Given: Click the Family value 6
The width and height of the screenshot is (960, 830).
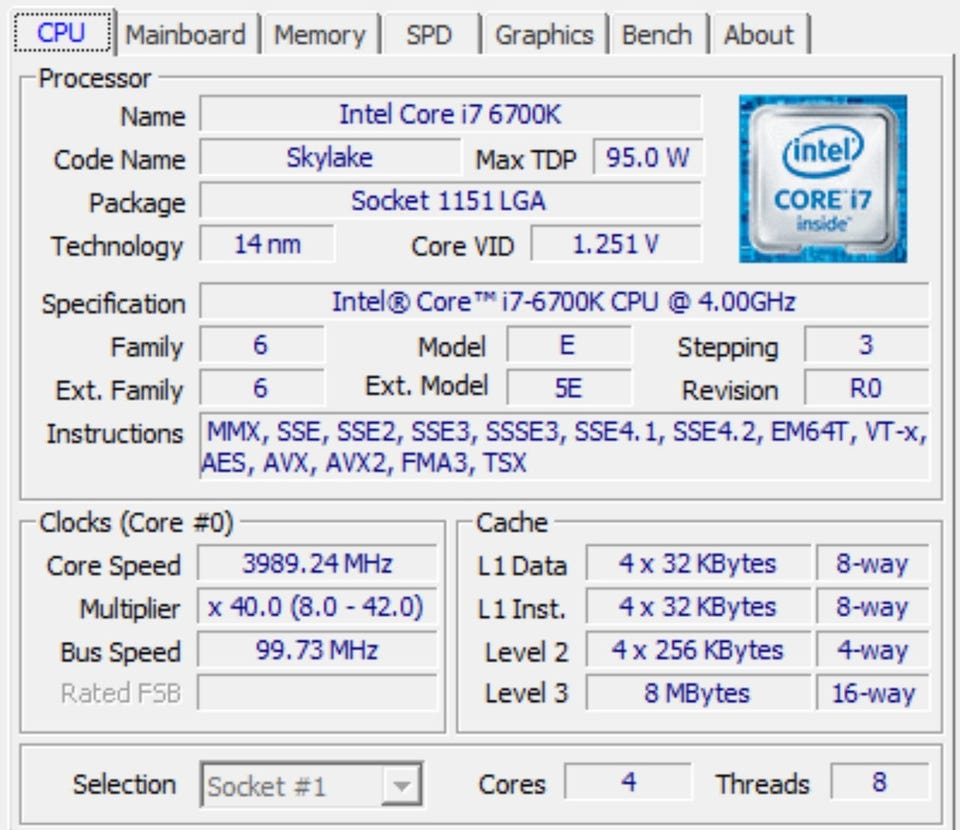Looking at the screenshot, I should pyautogui.click(x=261, y=345).
